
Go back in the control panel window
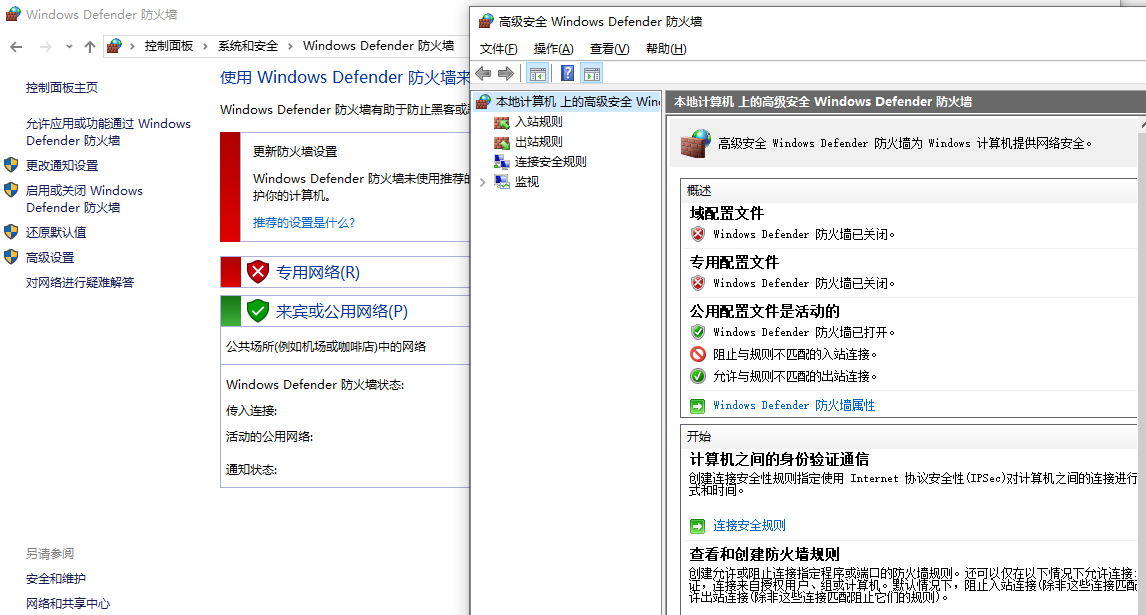16,47
